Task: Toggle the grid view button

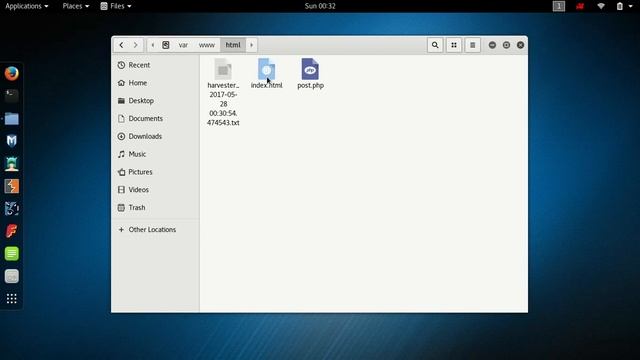Action: (x=454, y=45)
